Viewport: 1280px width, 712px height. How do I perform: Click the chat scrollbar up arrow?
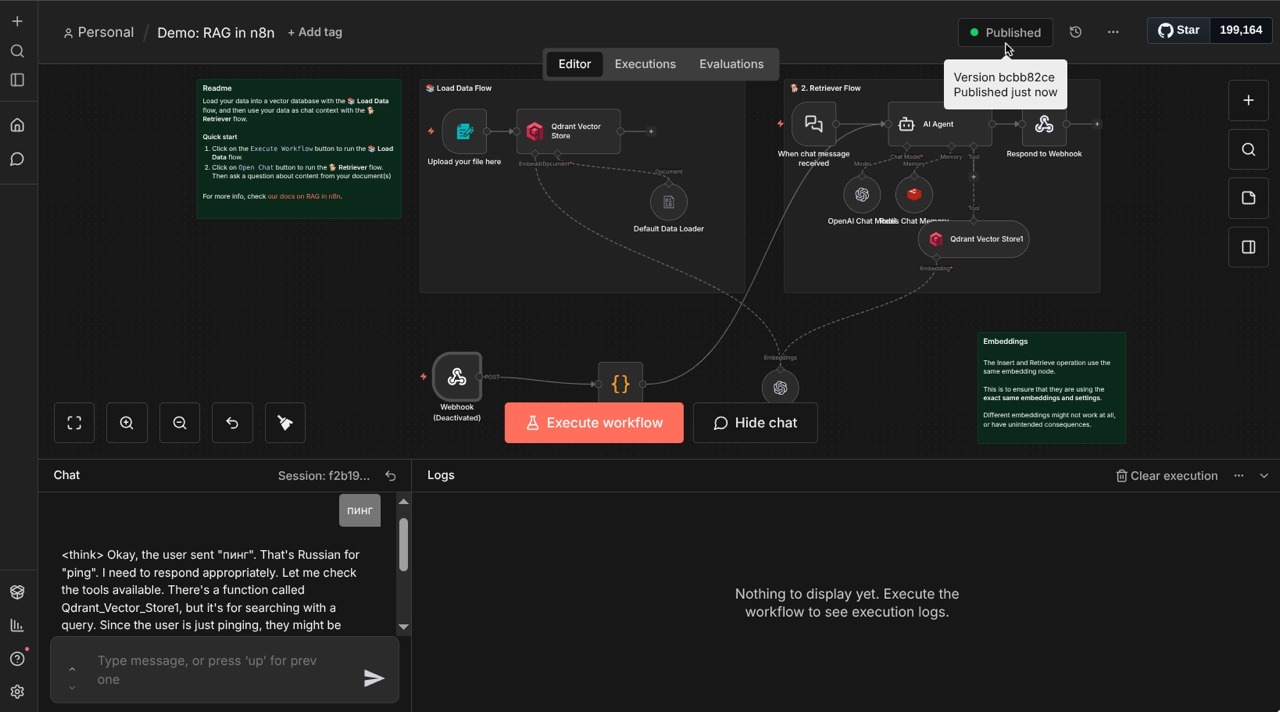403,501
